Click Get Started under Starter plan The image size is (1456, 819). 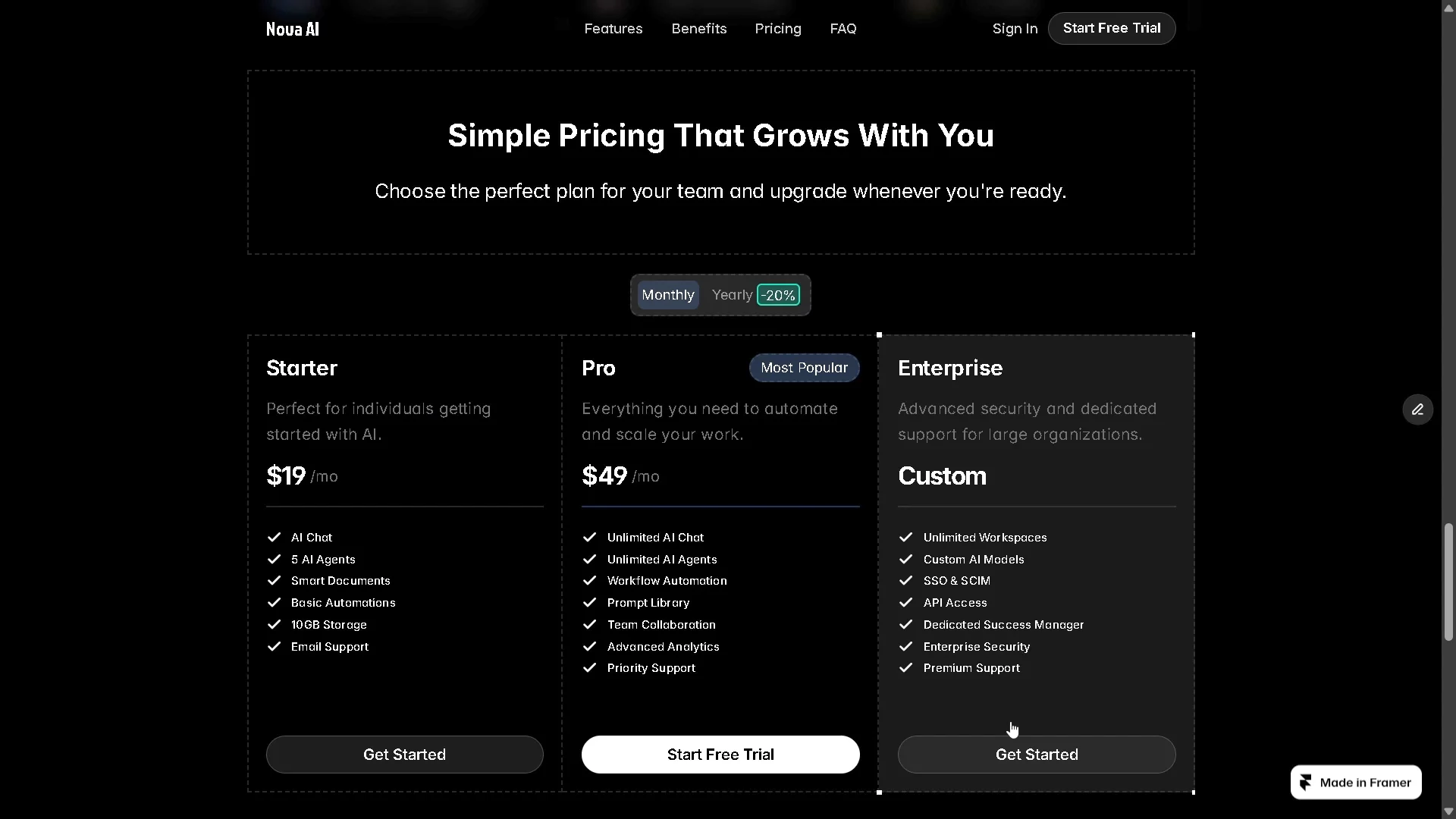[404, 755]
